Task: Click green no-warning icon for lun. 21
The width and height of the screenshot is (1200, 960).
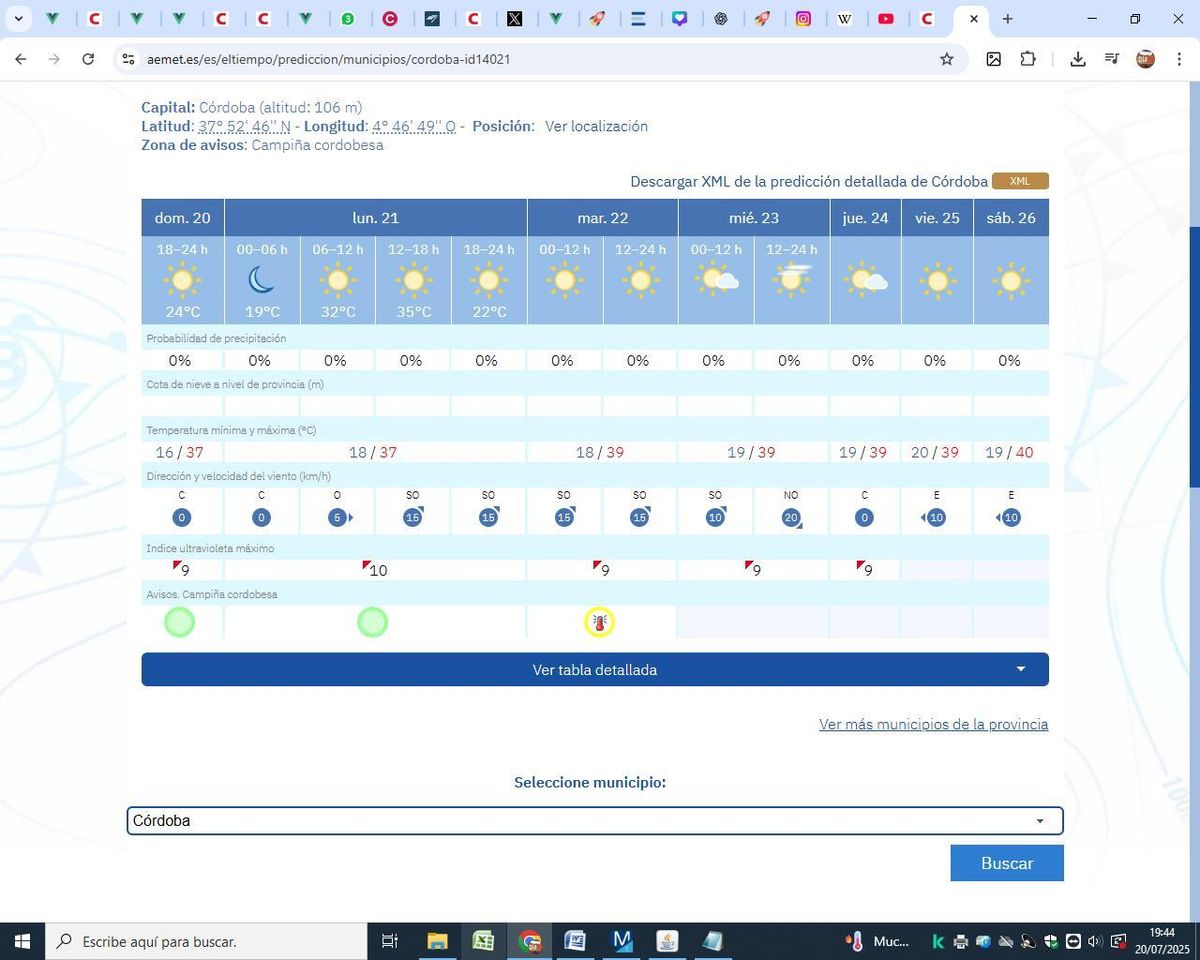Action: pyautogui.click(x=372, y=622)
